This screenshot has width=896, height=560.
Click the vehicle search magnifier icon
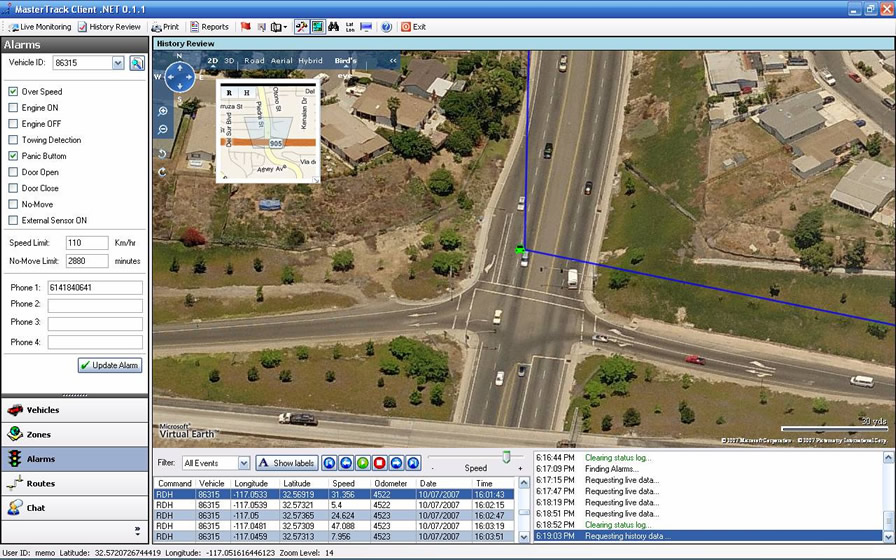(137, 63)
